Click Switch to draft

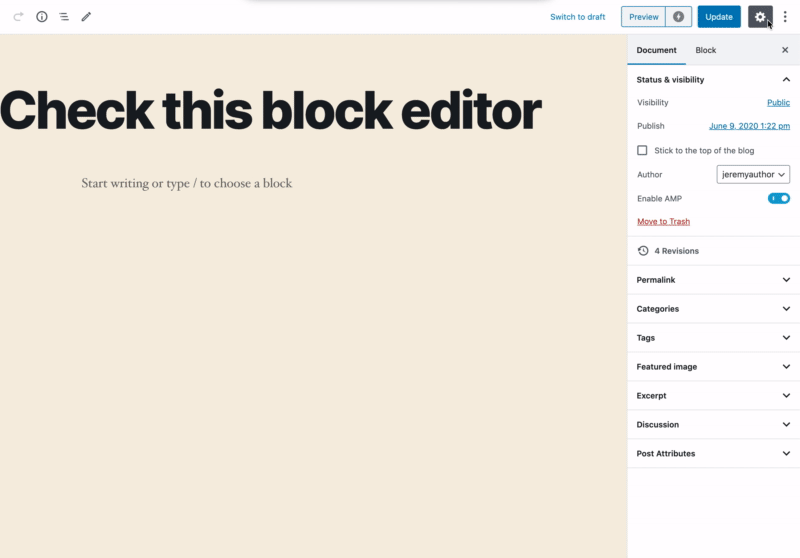coord(578,17)
